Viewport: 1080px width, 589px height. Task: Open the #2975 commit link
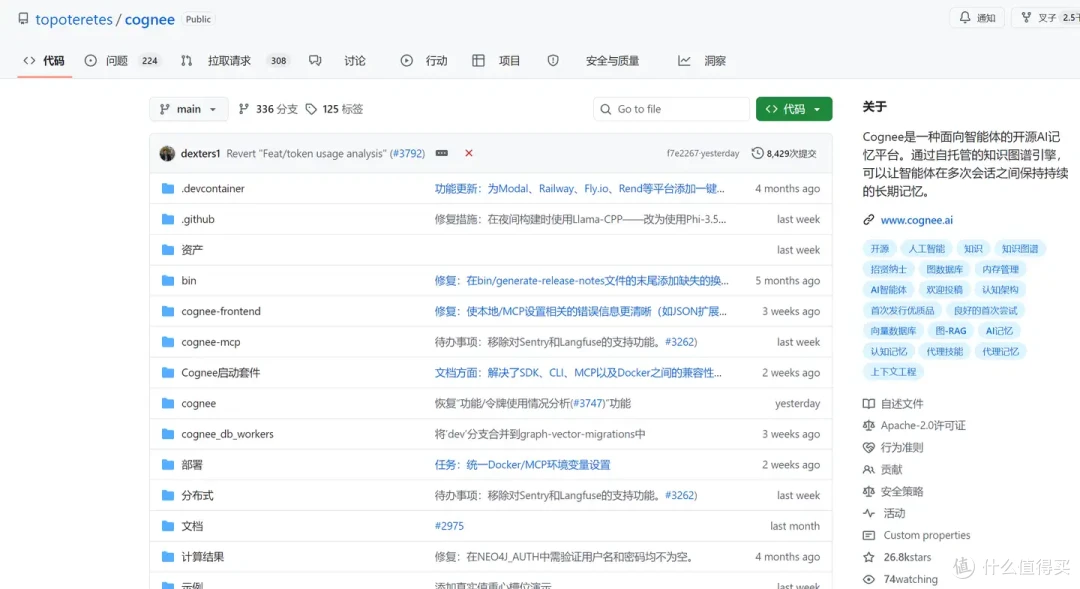pyautogui.click(x=449, y=526)
